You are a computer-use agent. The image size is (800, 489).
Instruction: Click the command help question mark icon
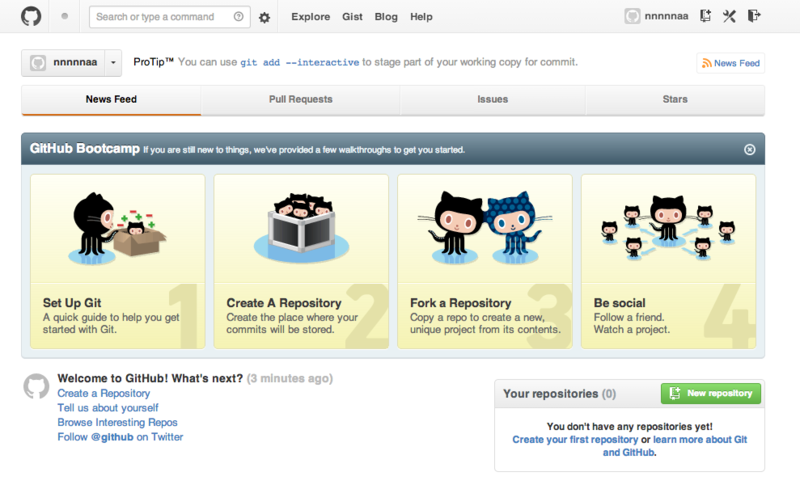[238, 16]
